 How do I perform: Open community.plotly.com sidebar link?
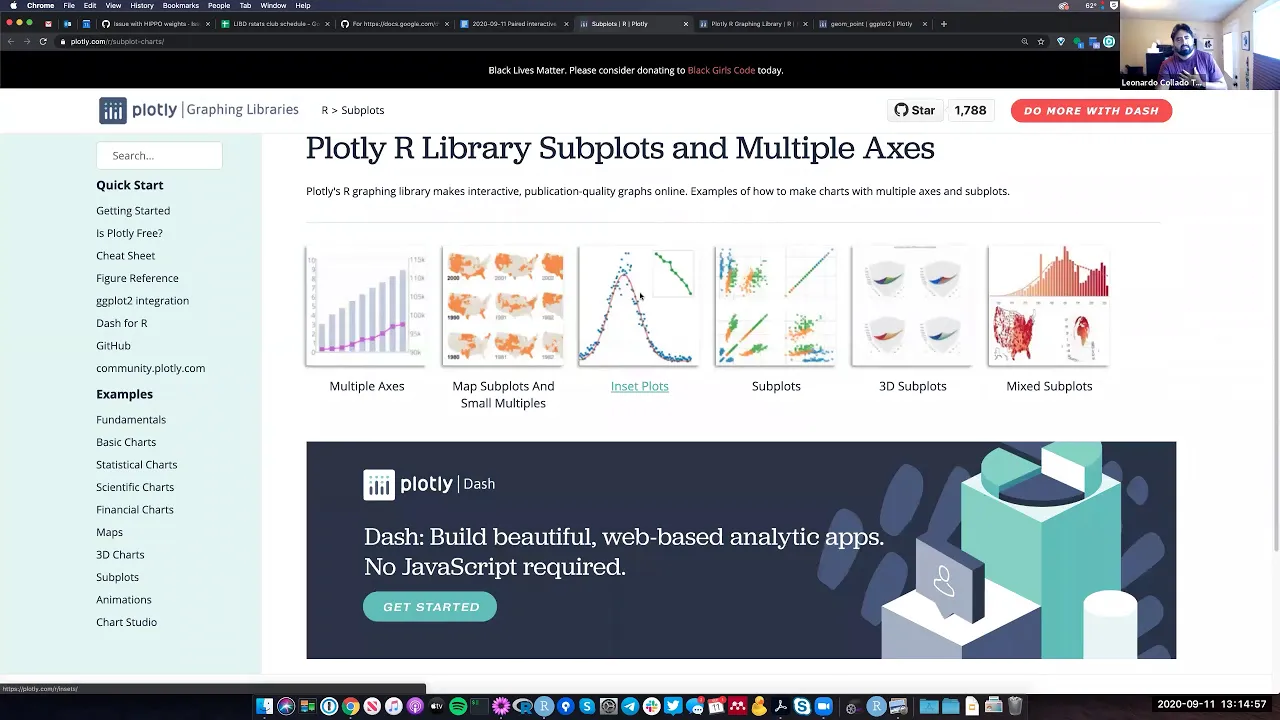tap(150, 368)
